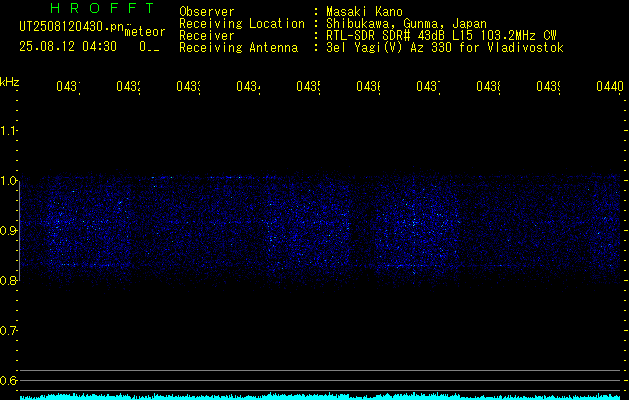Click Shibukawa, Gunma, Japan text
The width and height of the screenshot is (629, 400).
(x=406, y=24)
